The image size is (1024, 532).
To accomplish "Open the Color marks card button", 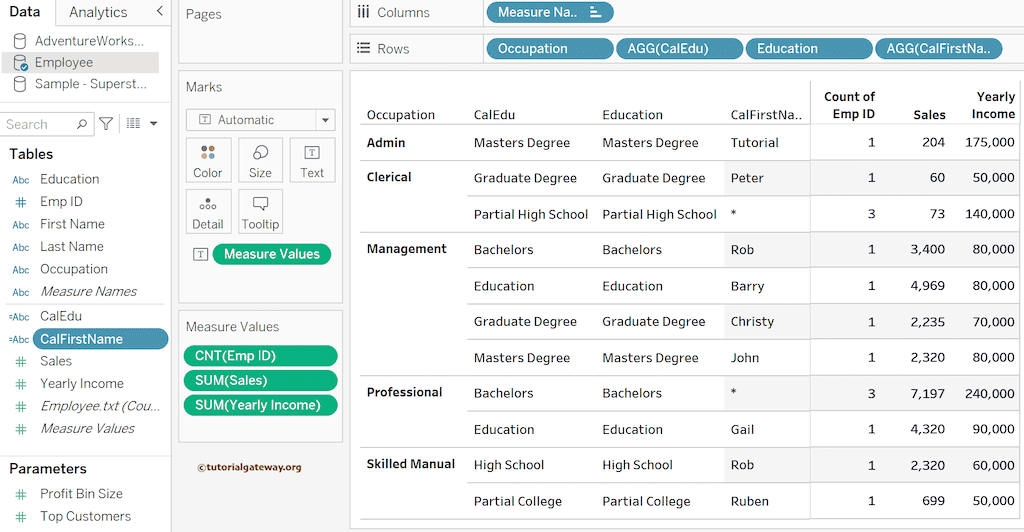I will point(208,160).
